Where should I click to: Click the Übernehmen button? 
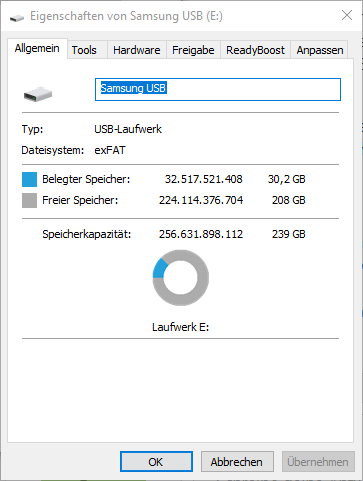tap(318, 462)
